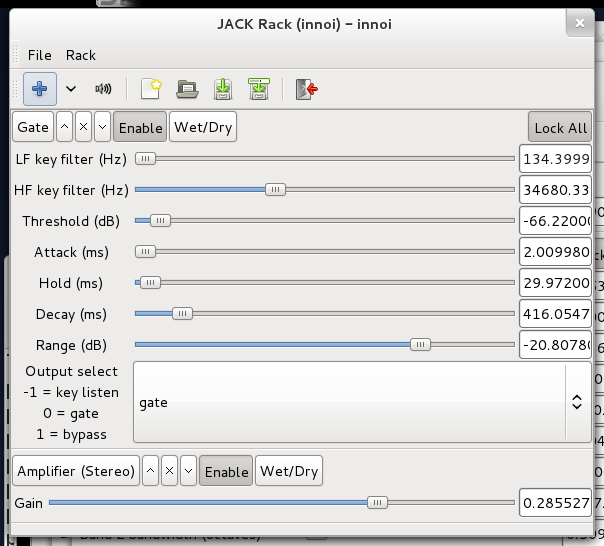Create a new rack with the New icon
The image size is (604, 546).
coord(151,89)
